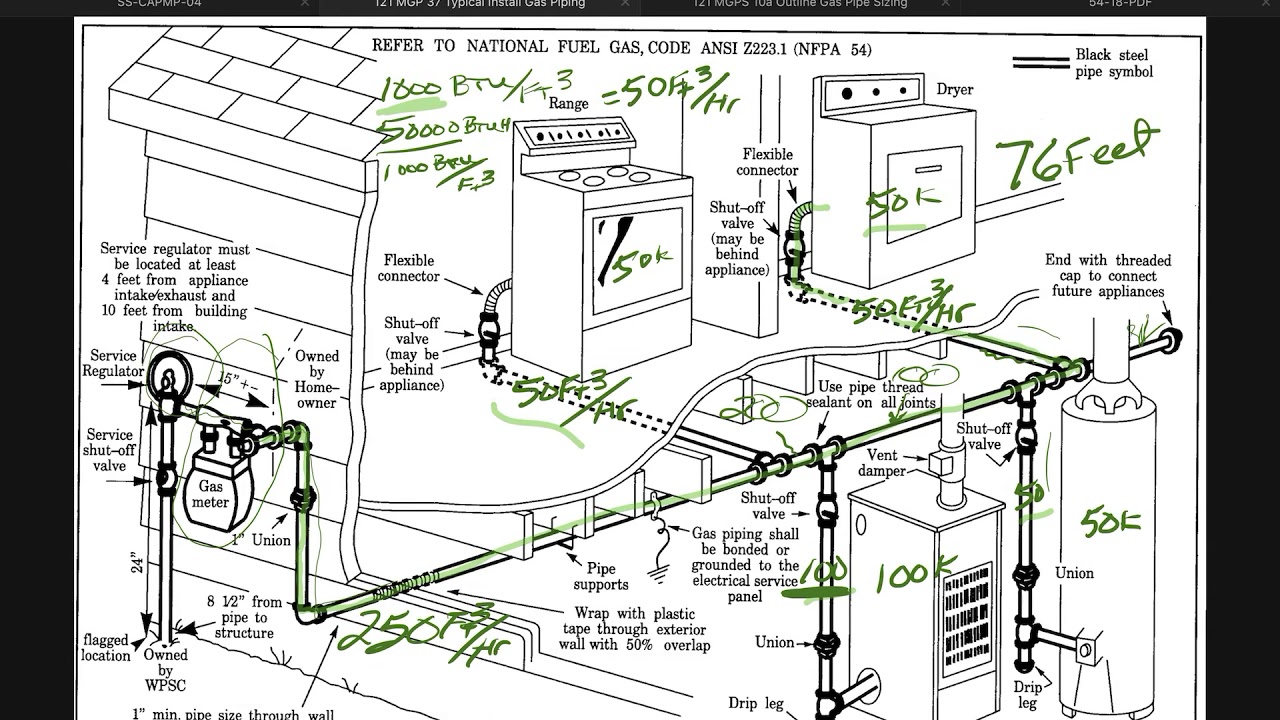The width and height of the screenshot is (1280, 720).
Task: Close the SS-CAPMP-04 tab
Action: point(305,4)
